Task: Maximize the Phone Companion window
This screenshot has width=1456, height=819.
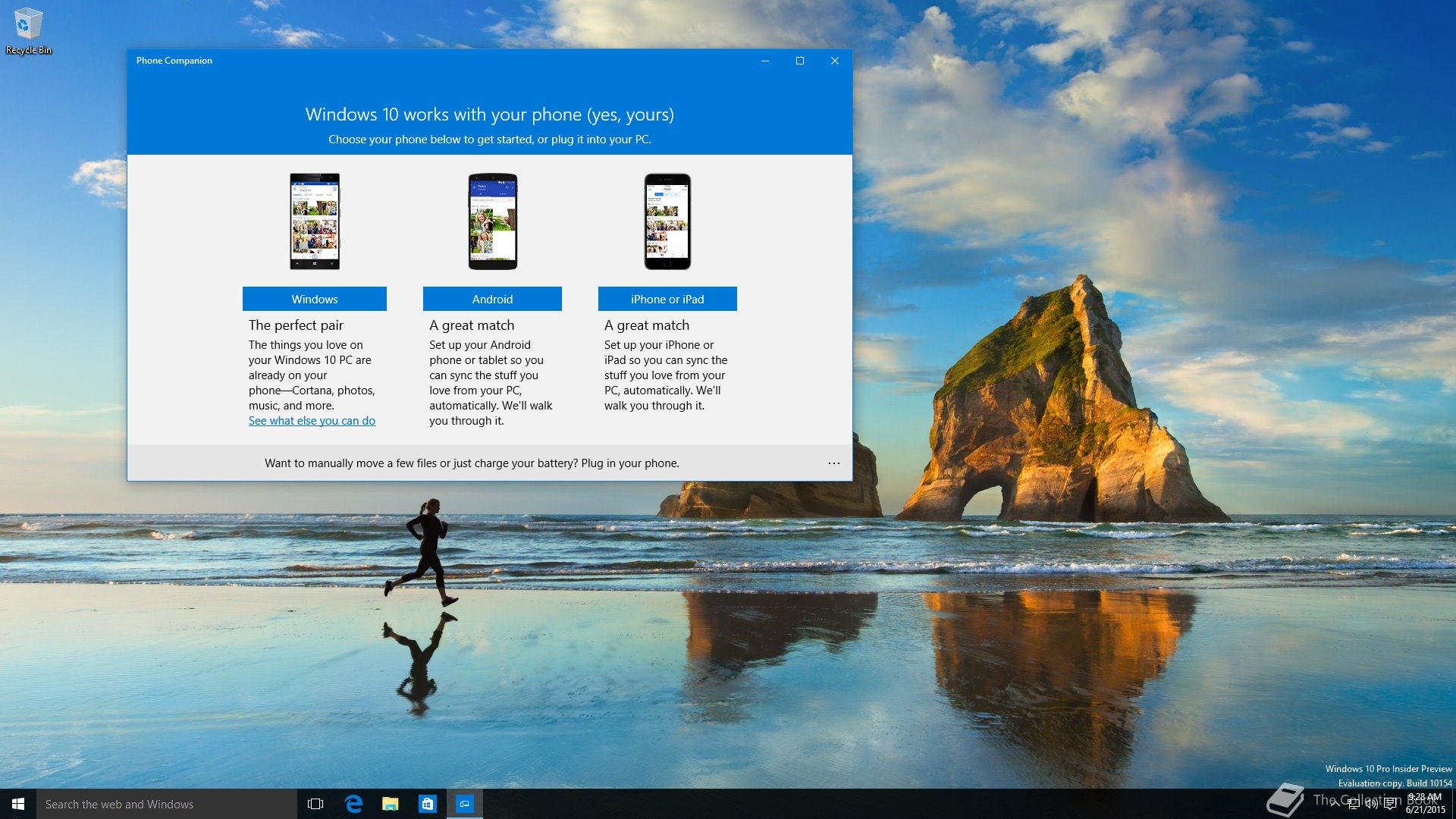Action: 800,61
